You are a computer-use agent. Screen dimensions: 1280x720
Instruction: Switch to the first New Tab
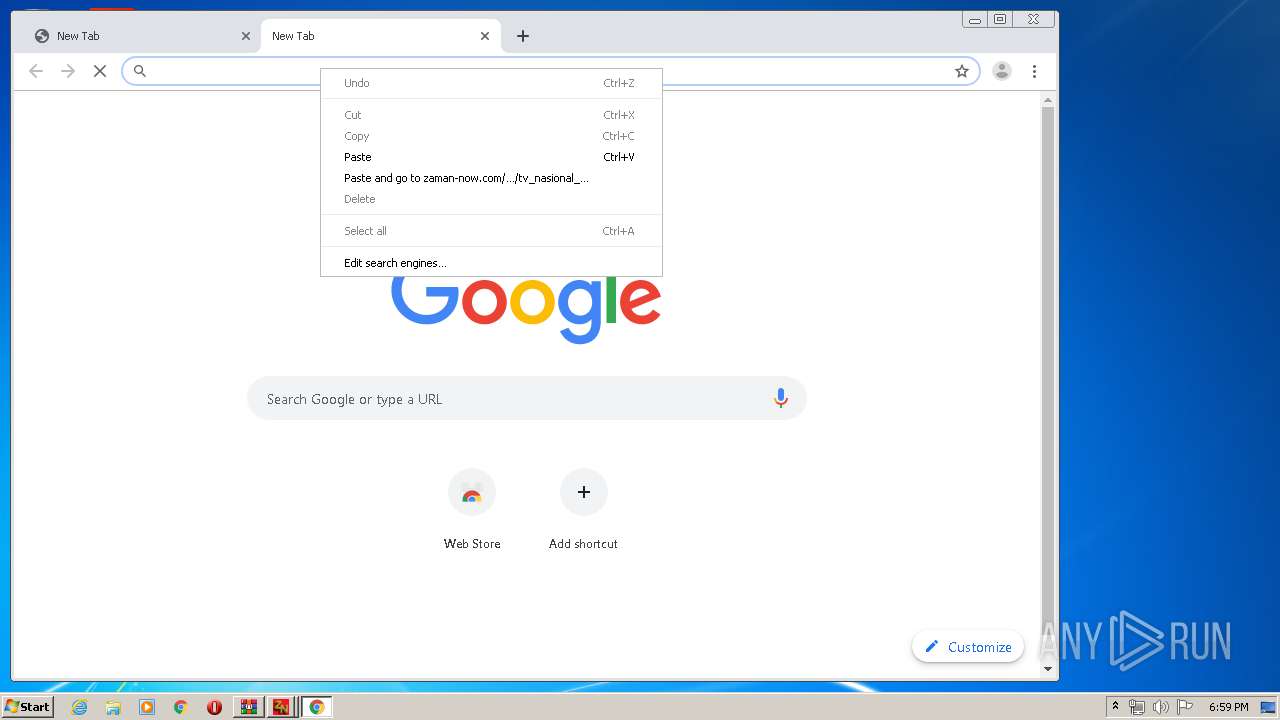point(140,36)
